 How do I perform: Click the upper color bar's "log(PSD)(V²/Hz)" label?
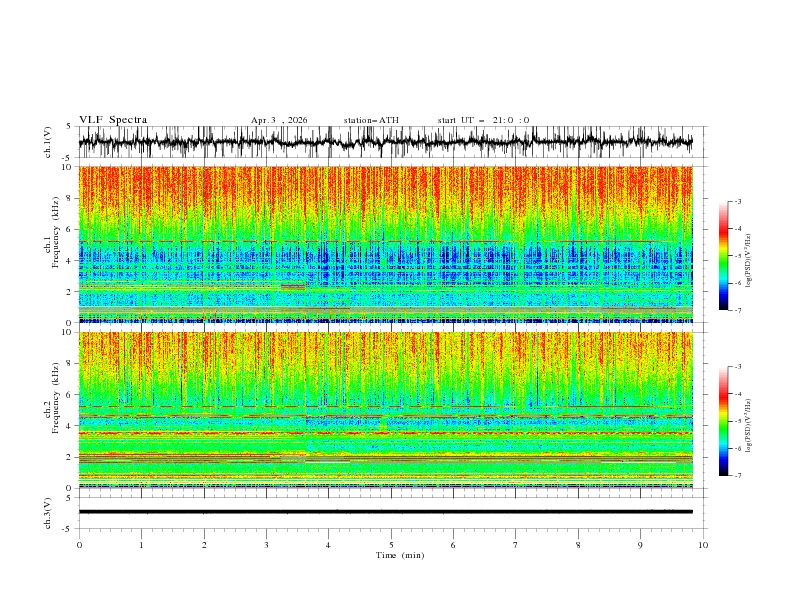click(x=748, y=261)
